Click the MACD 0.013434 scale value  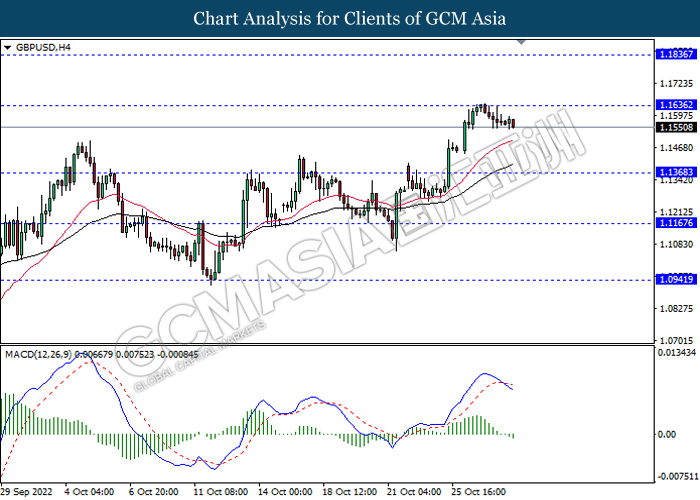point(676,353)
